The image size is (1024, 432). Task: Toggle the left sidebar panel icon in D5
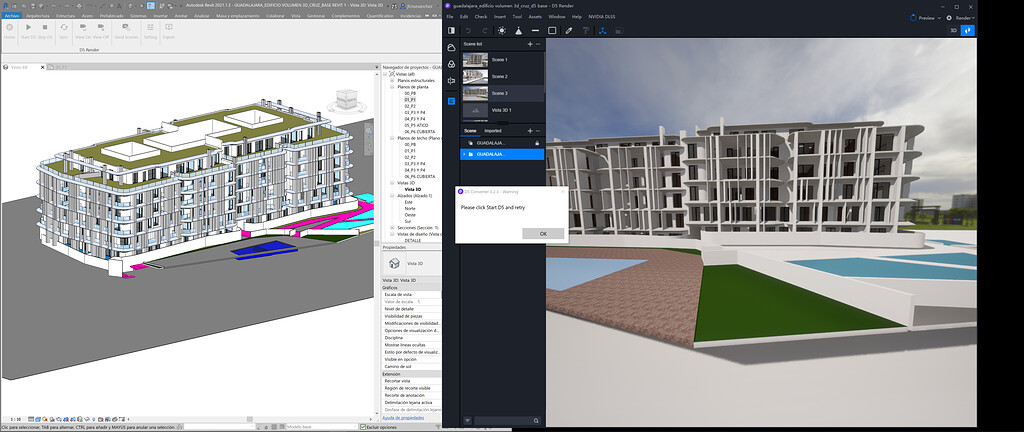(x=451, y=31)
